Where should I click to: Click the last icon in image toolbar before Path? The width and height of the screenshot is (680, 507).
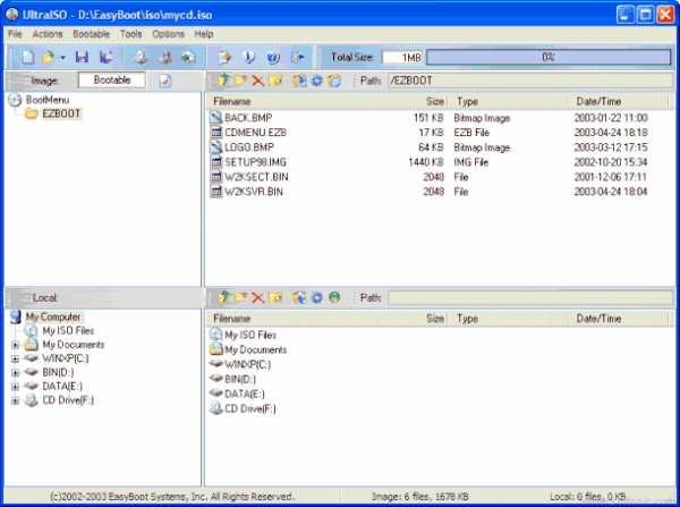[x=335, y=81]
